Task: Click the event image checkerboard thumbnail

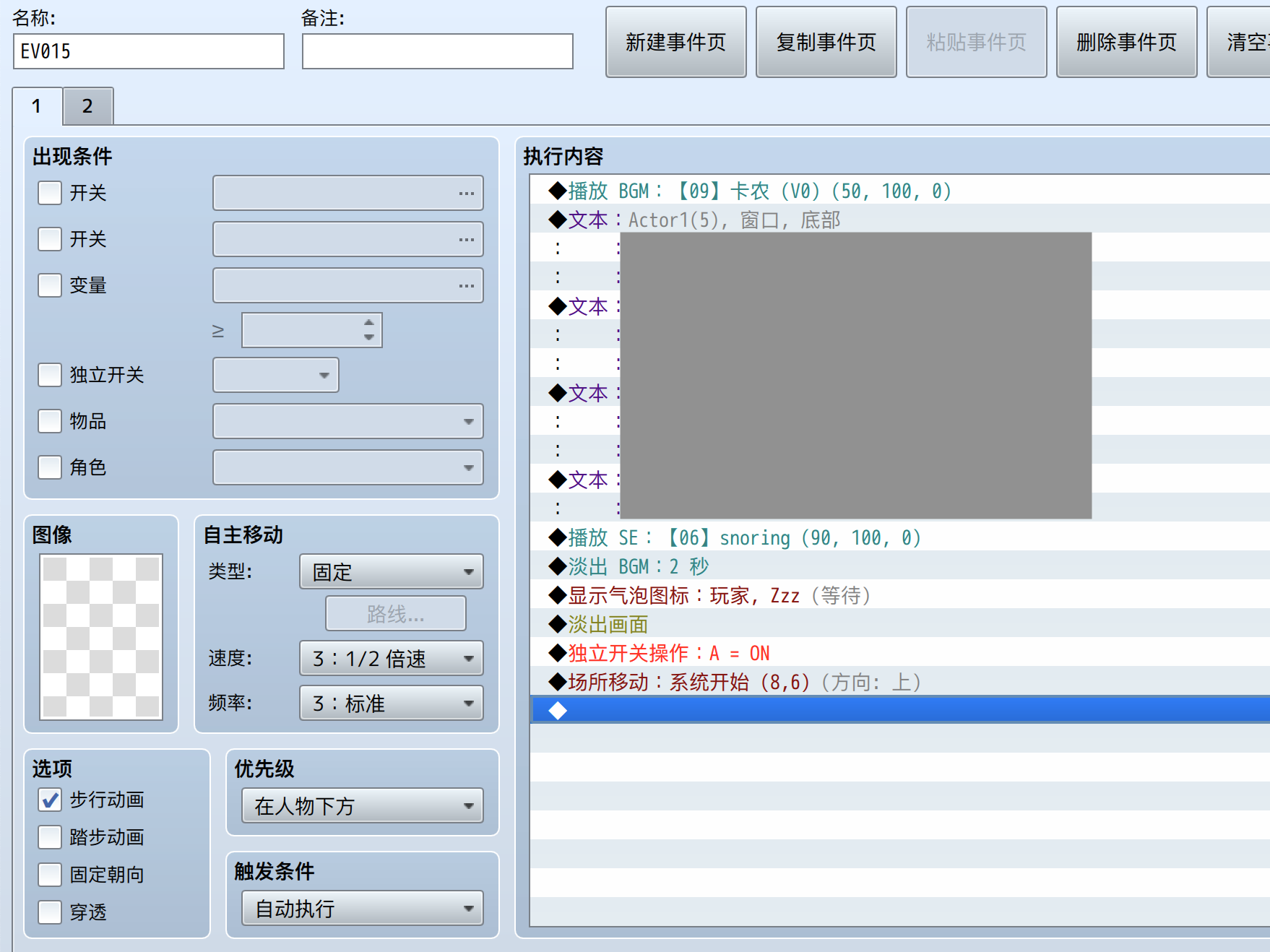Action: (x=101, y=637)
